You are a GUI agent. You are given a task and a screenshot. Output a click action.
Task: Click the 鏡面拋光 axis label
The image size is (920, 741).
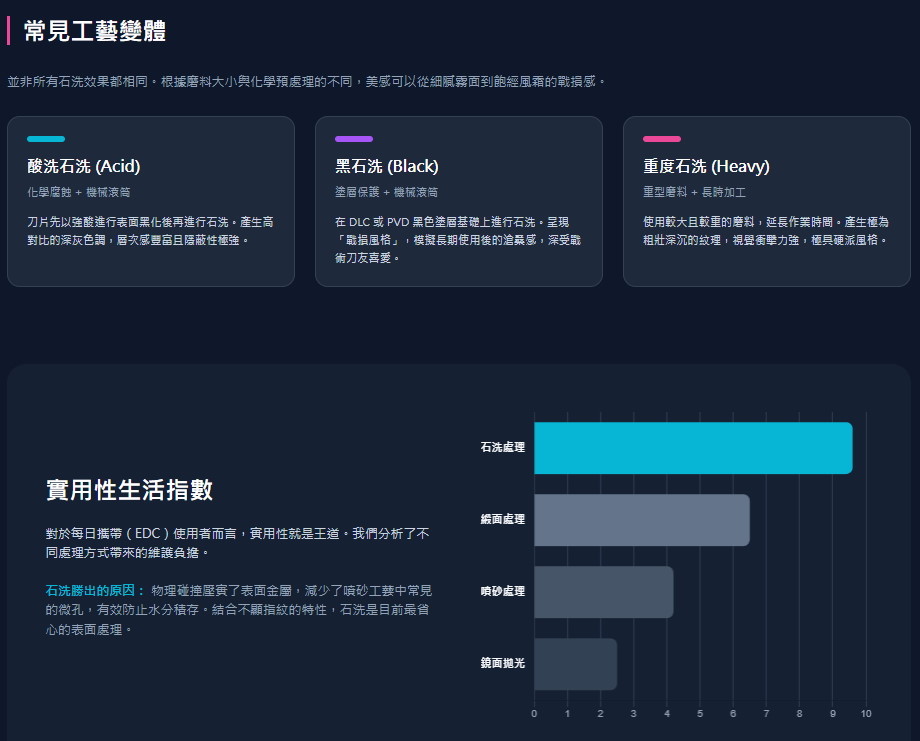(x=502, y=663)
